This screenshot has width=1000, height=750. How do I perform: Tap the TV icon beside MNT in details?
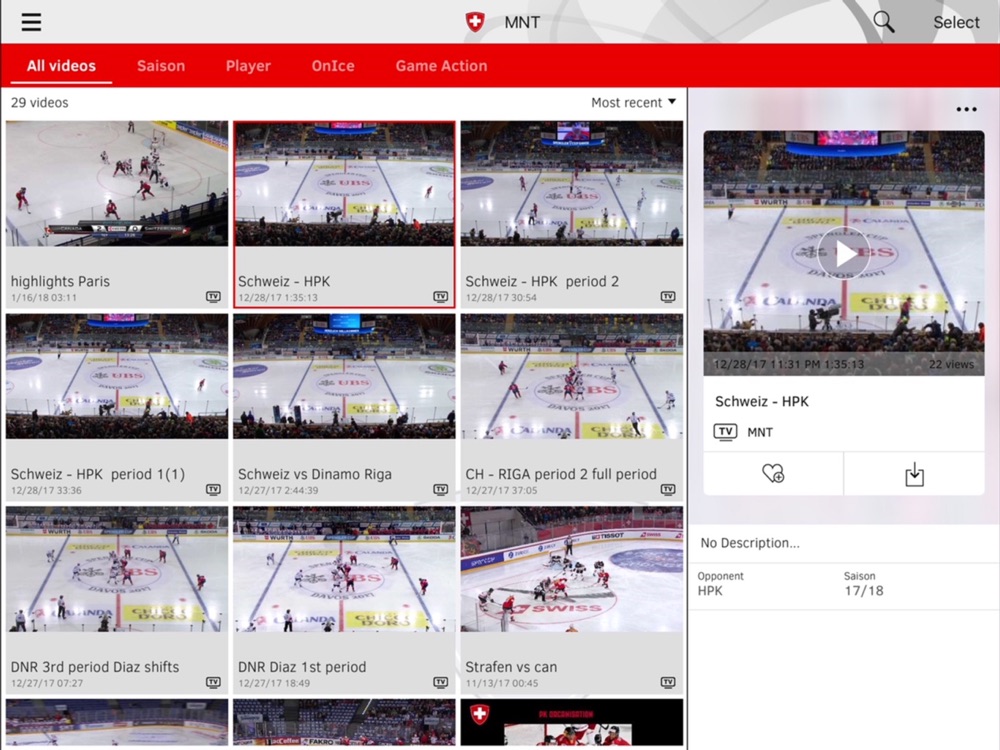point(725,432)
